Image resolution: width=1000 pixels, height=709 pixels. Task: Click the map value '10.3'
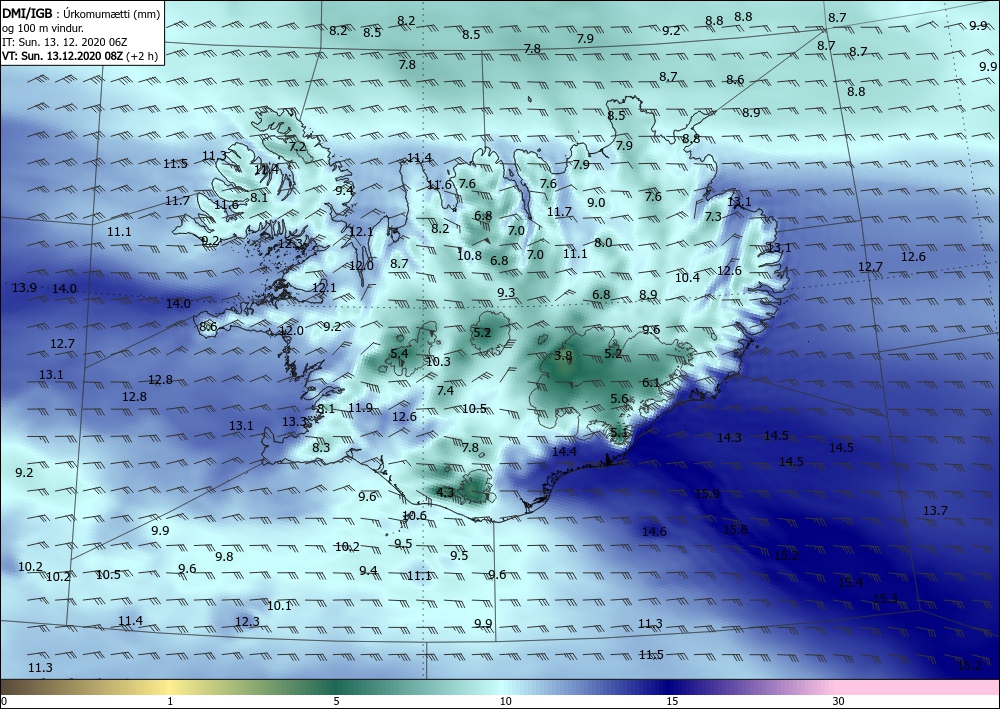click(438, 362)
